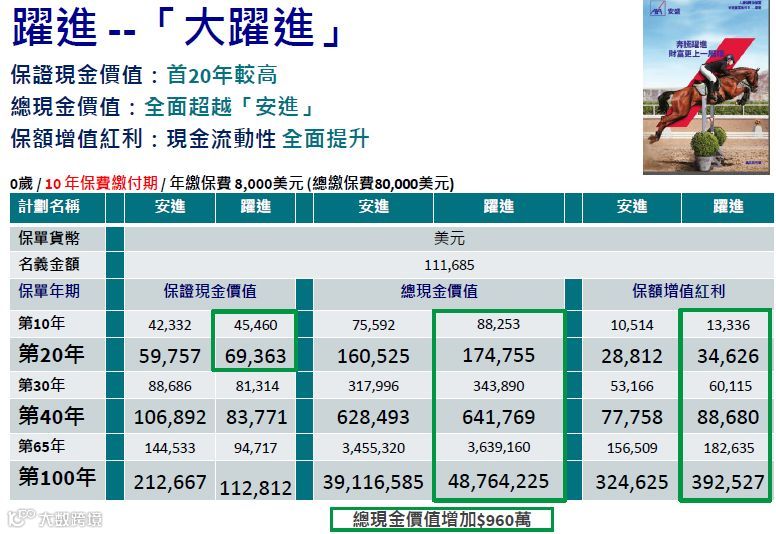Click the cell value 88,680
The image size is (776, 534).
coord(728,417)
